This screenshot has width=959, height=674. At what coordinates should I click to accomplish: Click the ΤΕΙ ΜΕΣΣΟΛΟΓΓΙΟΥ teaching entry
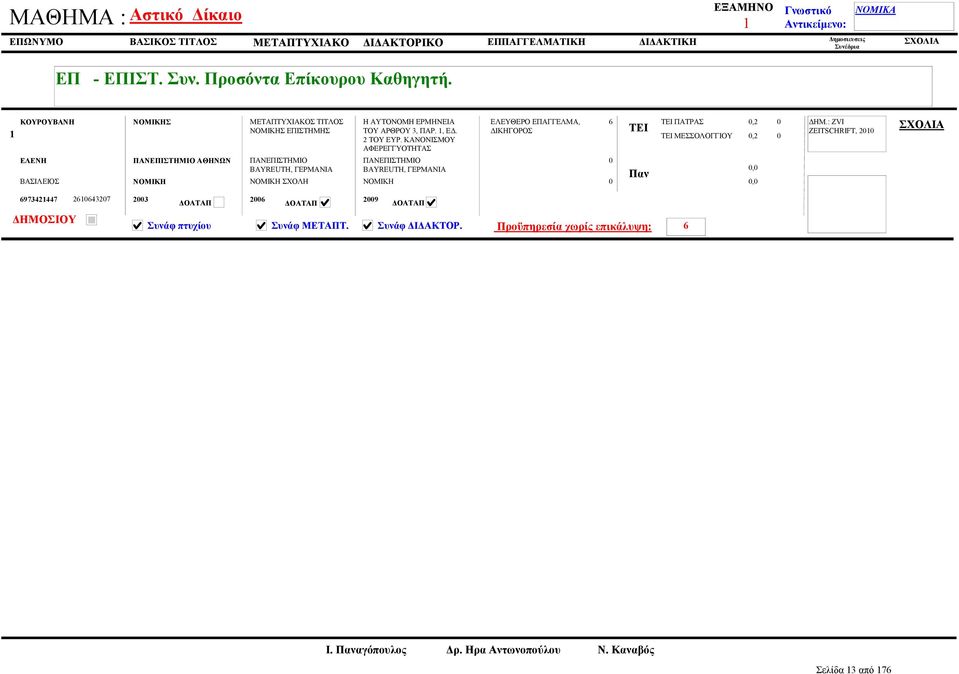696,136
